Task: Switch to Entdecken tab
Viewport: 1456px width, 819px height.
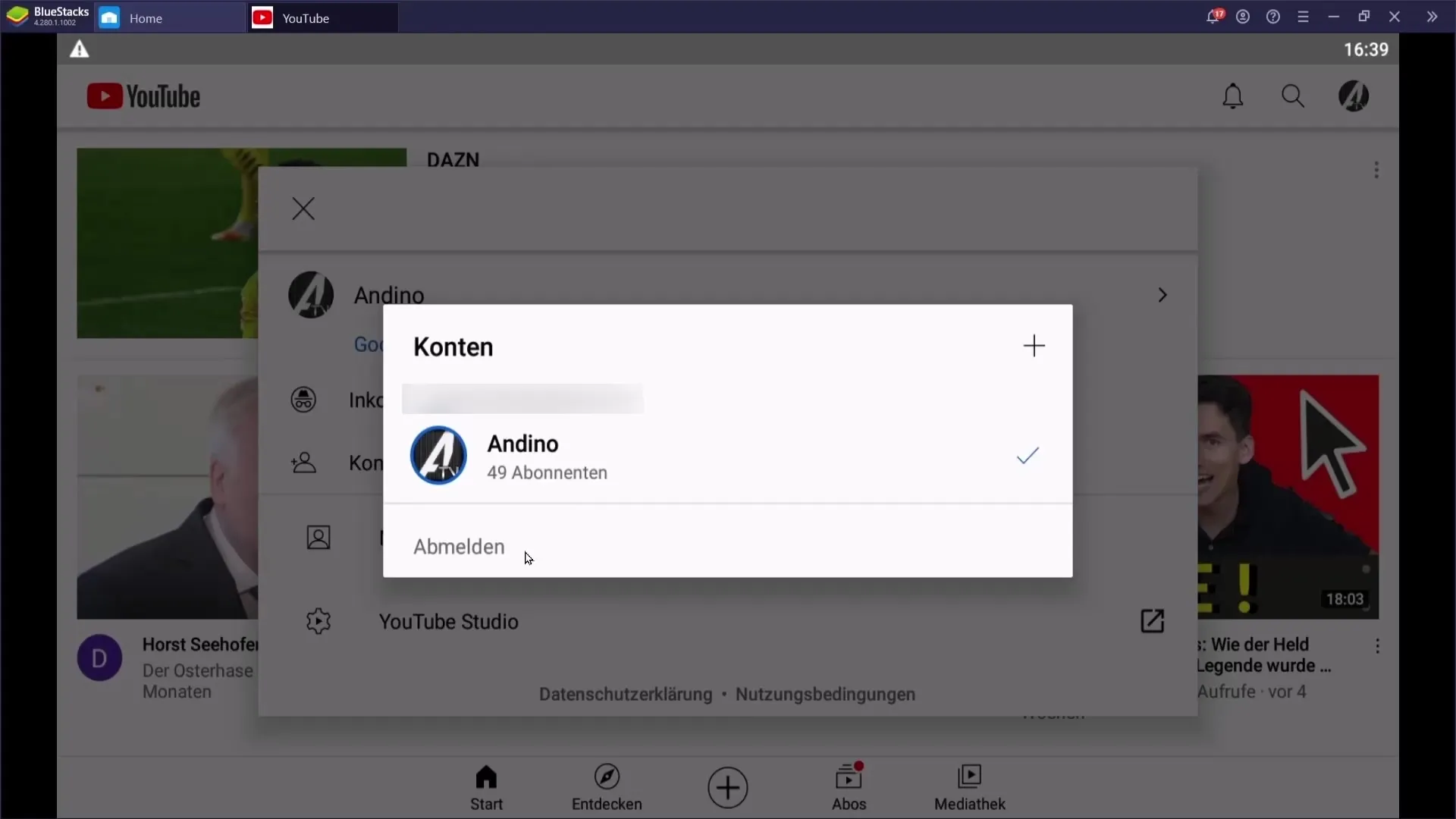Action: pos(607,788)
